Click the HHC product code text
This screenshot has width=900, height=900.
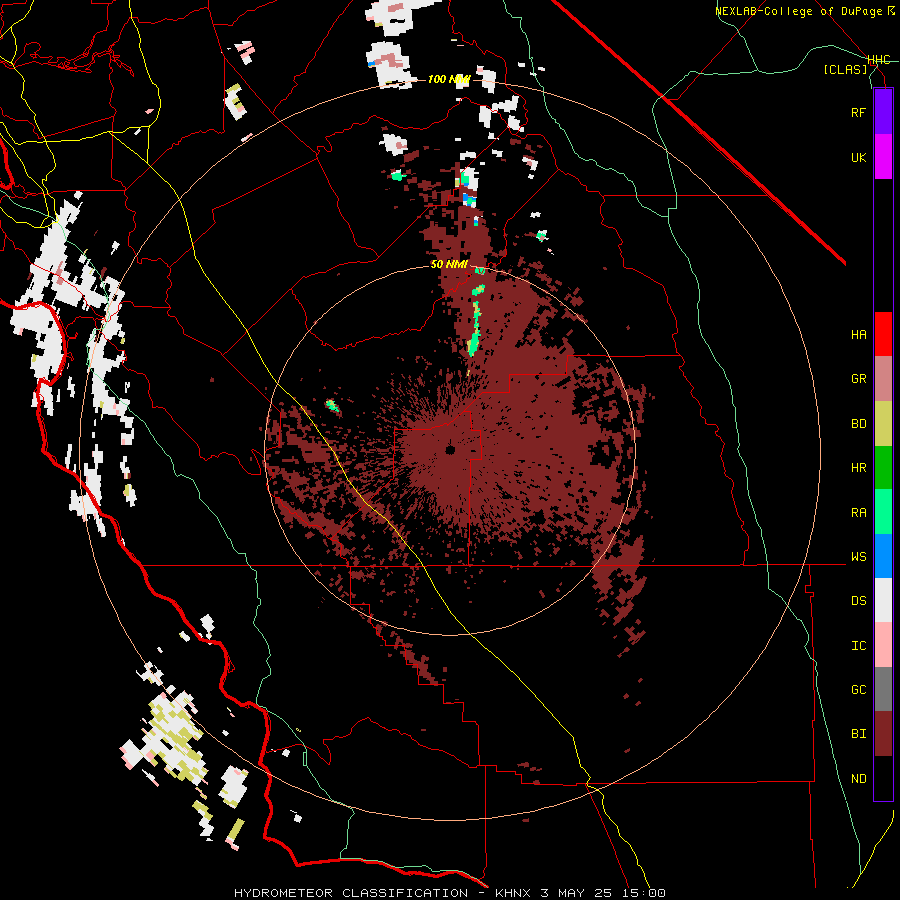click(x=879, y=60)
